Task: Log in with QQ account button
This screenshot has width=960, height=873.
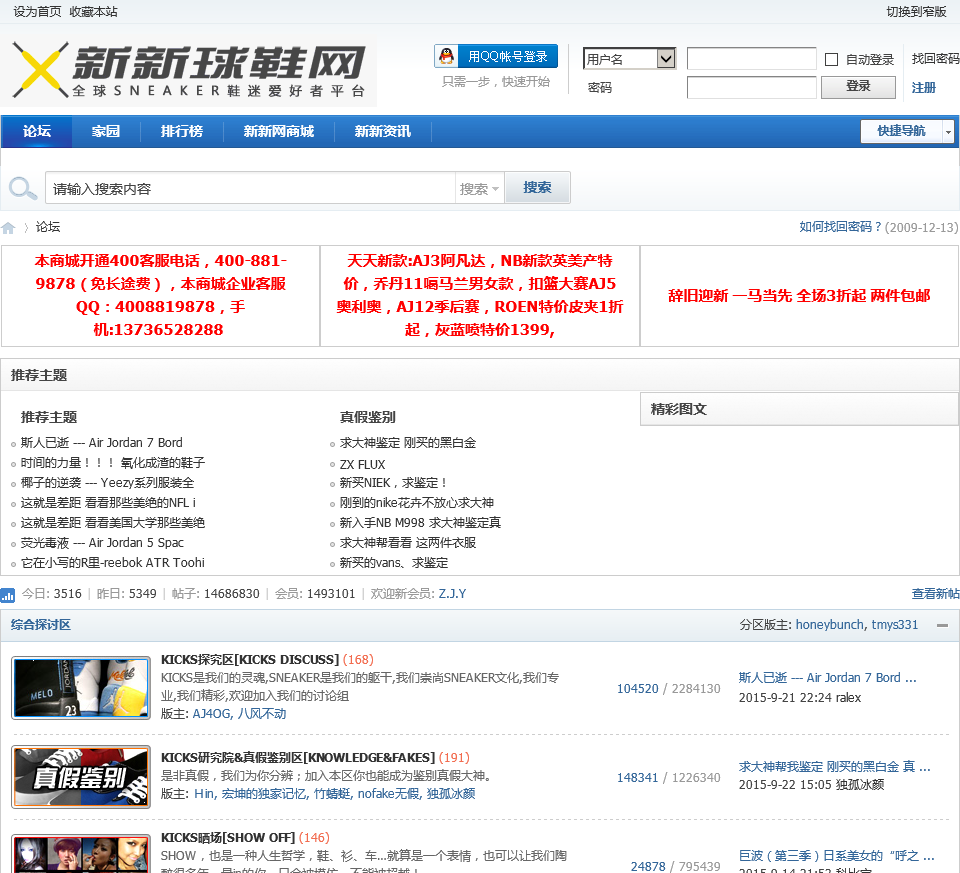Action: pos(496,57)
